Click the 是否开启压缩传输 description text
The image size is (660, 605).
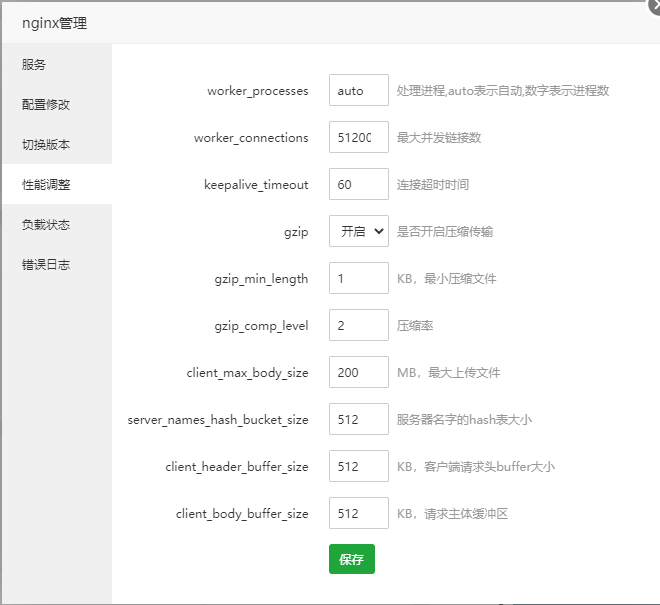tap(445, 231)
